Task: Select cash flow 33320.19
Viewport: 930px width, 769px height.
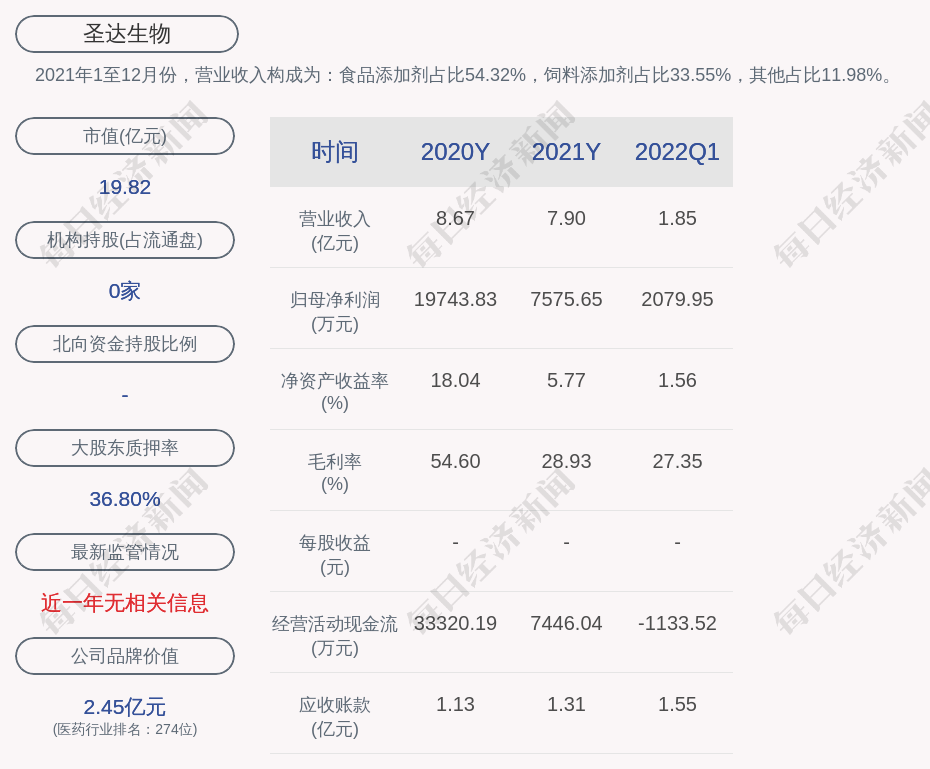Action: click(455, 623)
